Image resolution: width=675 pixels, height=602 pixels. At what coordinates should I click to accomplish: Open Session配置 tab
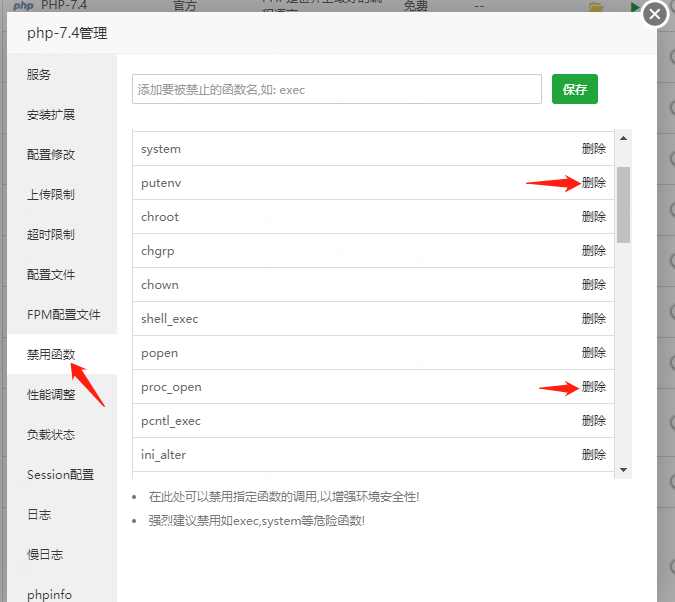coord(60,475)
